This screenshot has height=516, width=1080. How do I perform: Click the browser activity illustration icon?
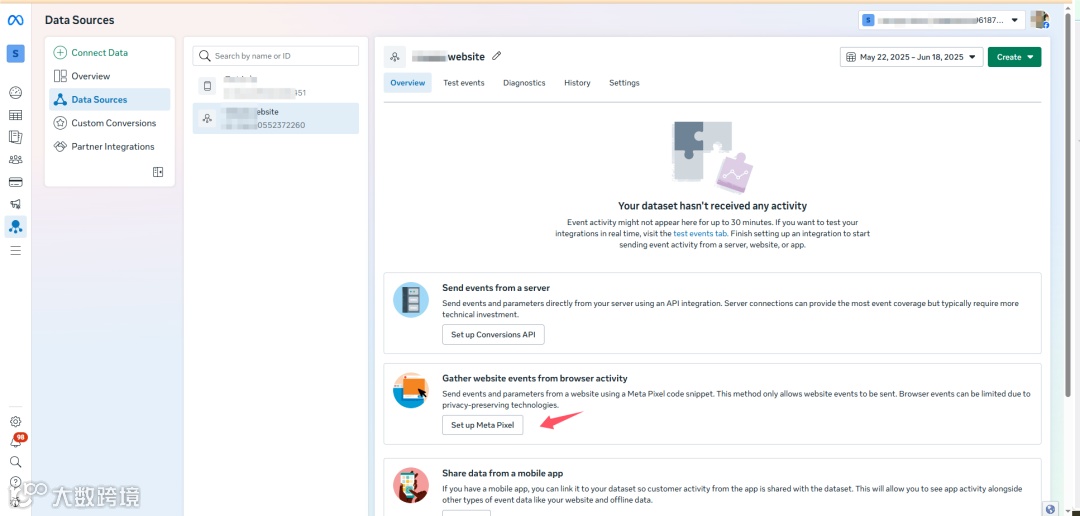pyautogui.click(x=411, y=391)
